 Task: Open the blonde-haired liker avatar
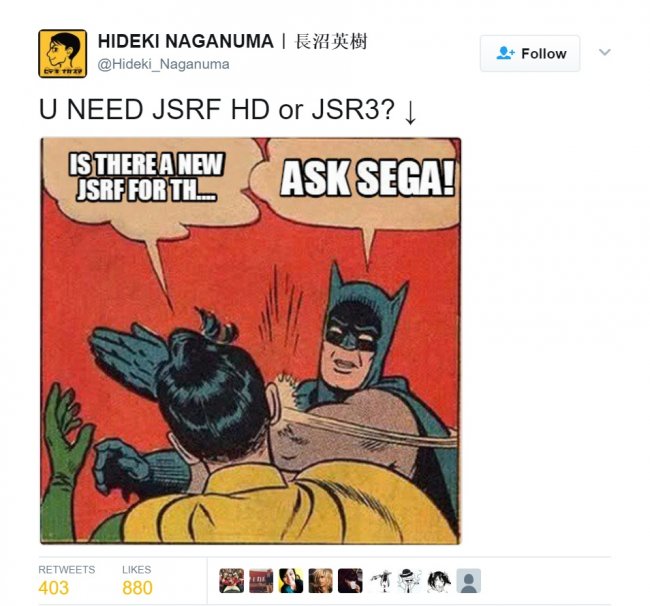point(320,581)
